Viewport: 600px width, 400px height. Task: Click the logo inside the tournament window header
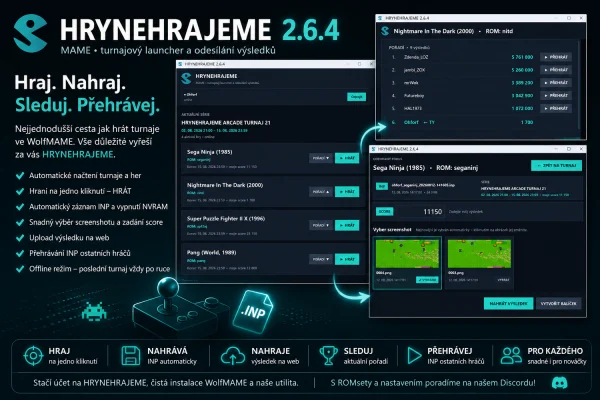click(186, 78)
